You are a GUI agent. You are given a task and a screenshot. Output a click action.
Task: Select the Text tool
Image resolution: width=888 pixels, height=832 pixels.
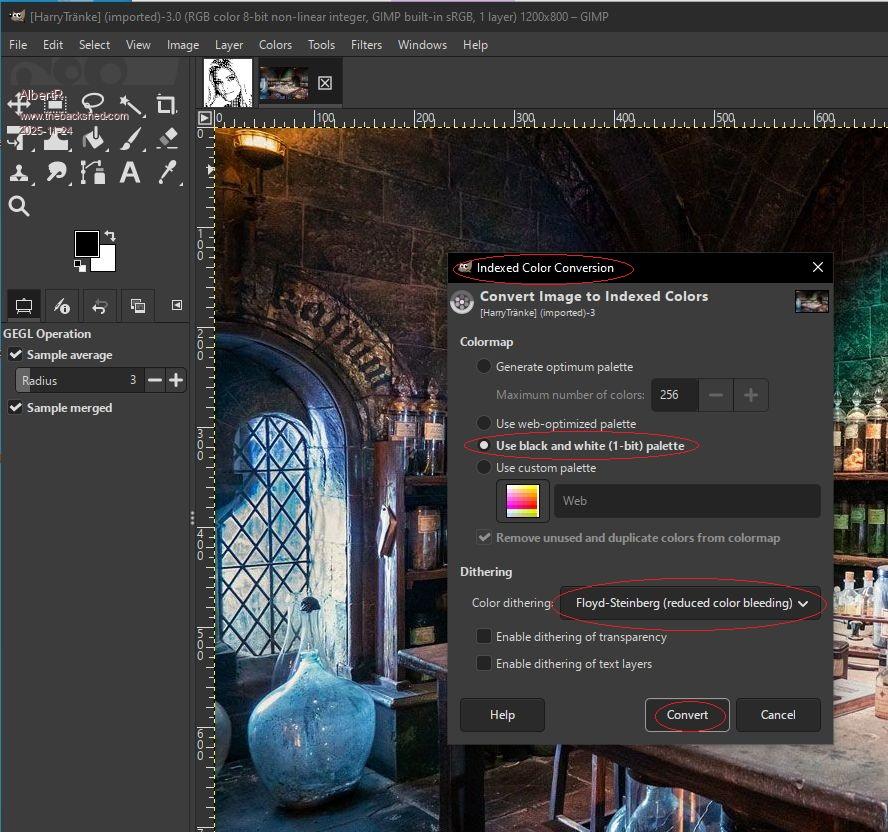coord(130,172)
